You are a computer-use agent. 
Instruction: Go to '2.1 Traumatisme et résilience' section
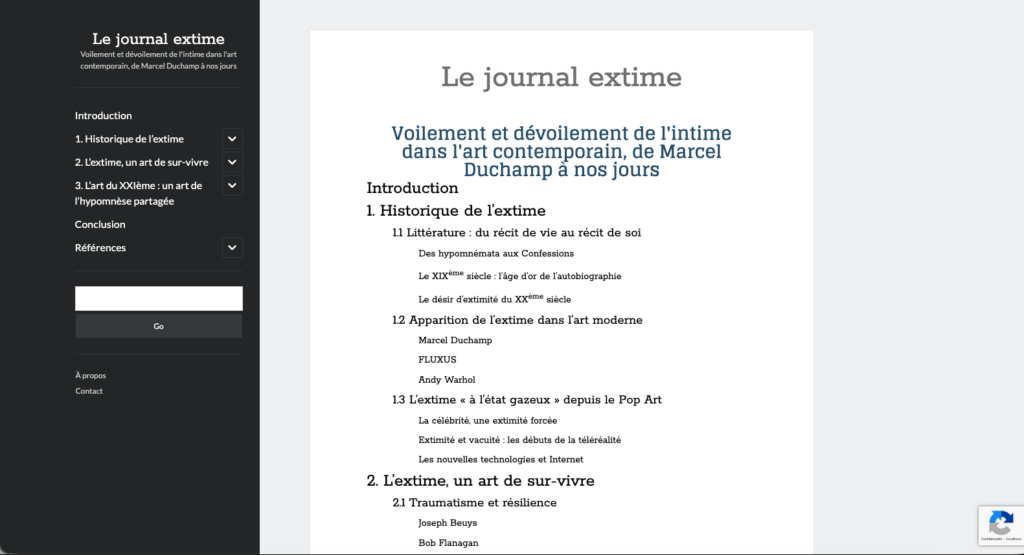pyautogui.click(x=474, y=502)
